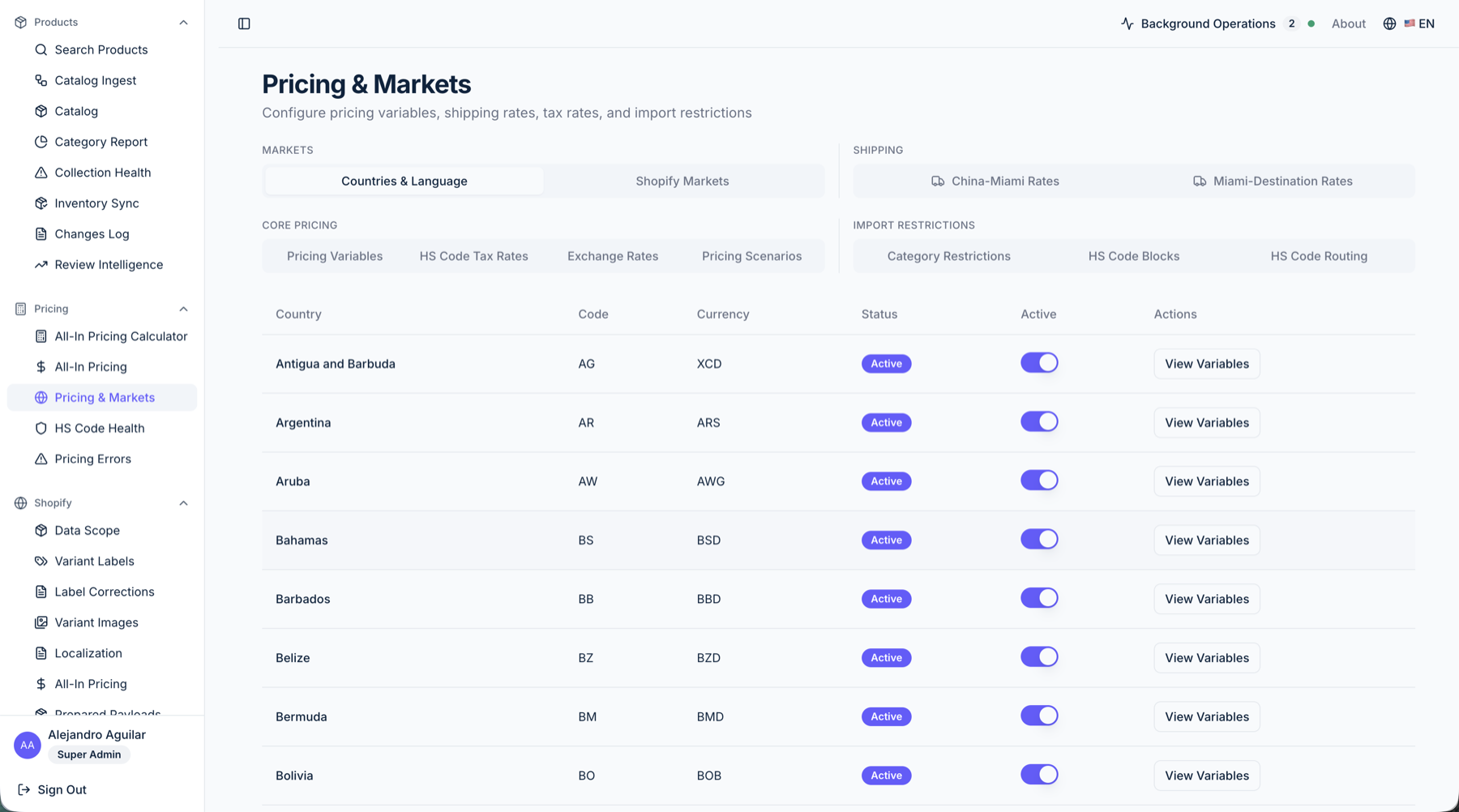Screen dimensions: 1459x812
Task: Open the Miami-Destination Rates tab
Action: click(1273, 181)
